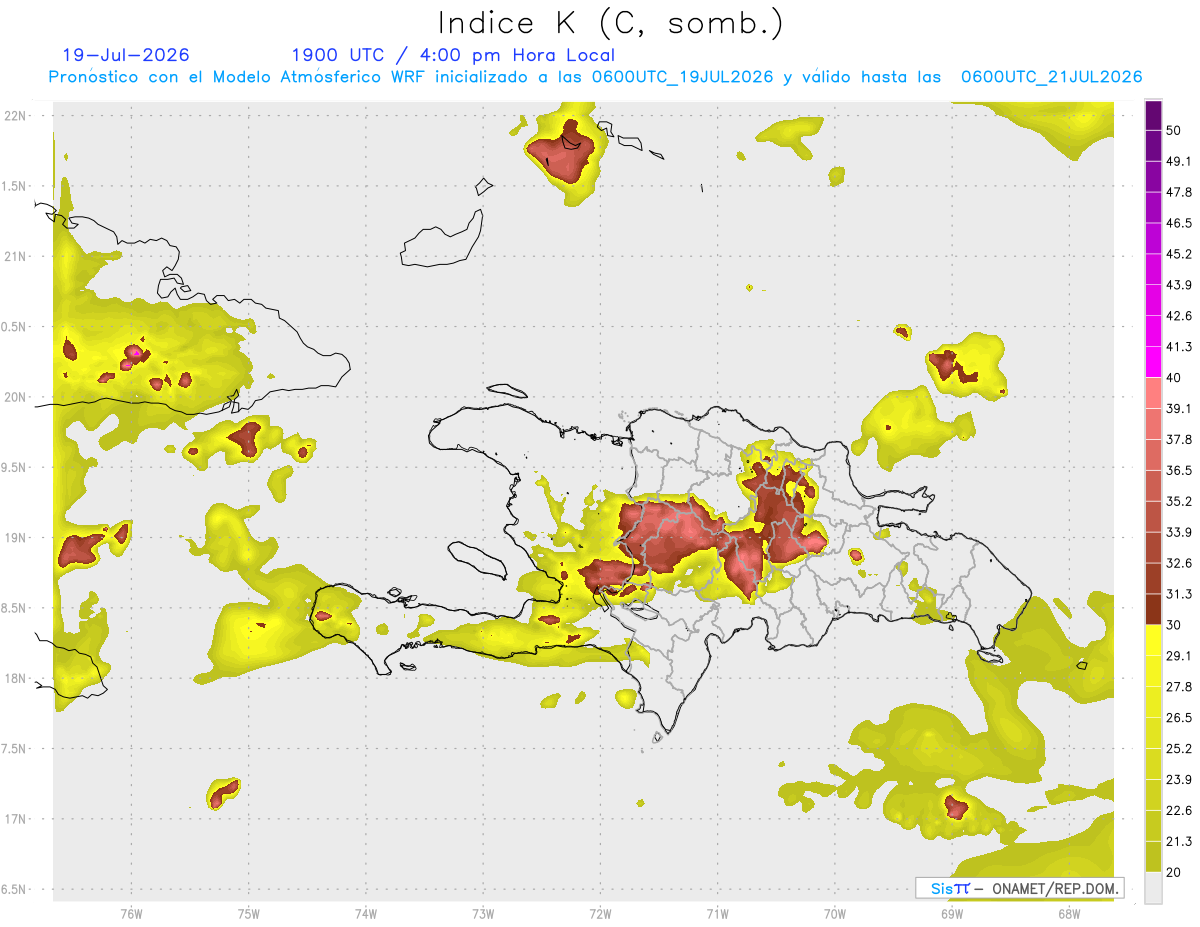
Task: Click the colorbar label "40"
Action: coord(1174,378)
